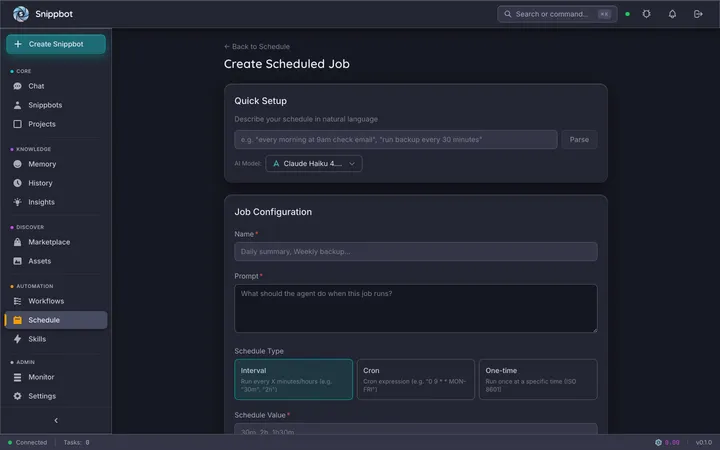Go to the Monitor menu label
Viewport: 720px width, 450px height.
[41, 377]
